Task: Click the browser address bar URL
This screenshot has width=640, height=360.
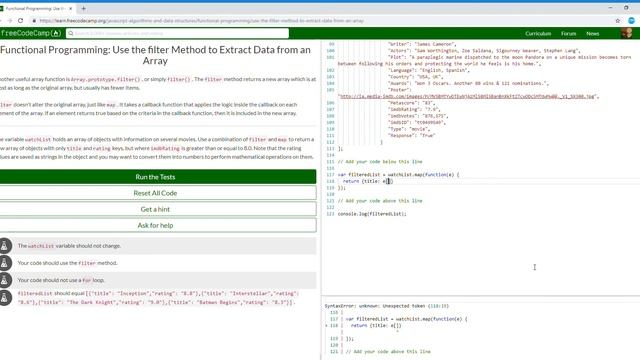Action: (202, 20)
